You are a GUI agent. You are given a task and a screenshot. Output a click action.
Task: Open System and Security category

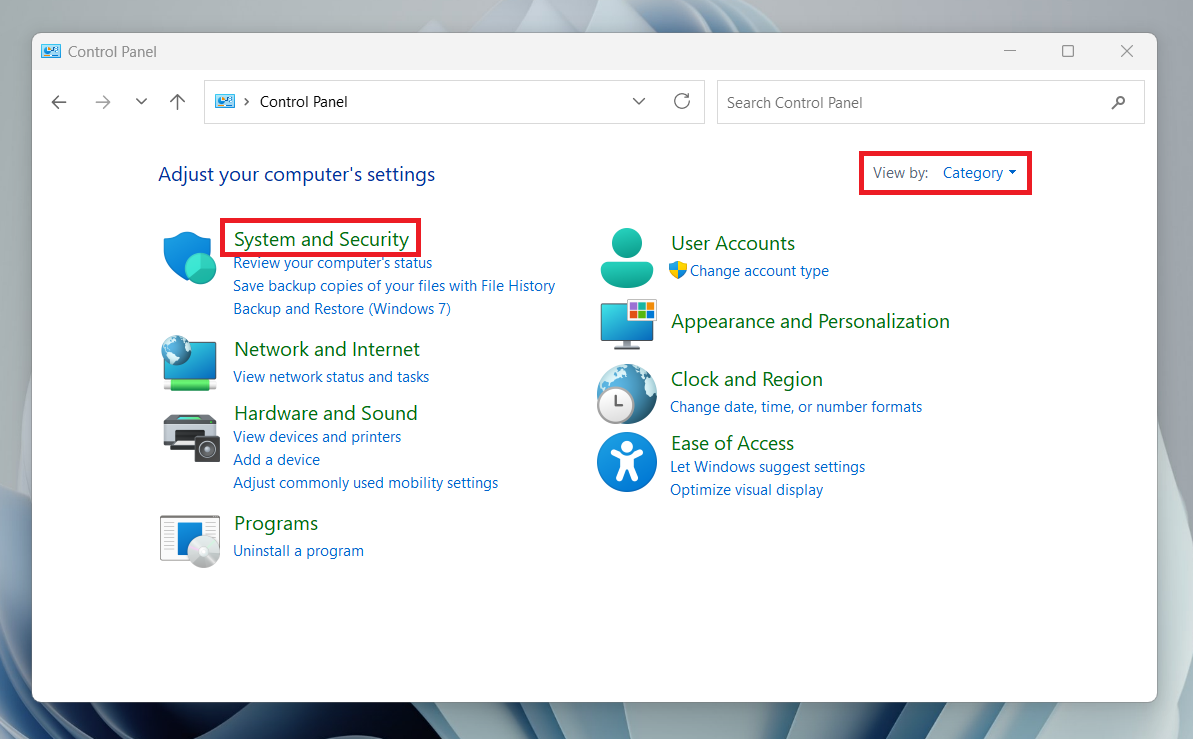(321, 239)
